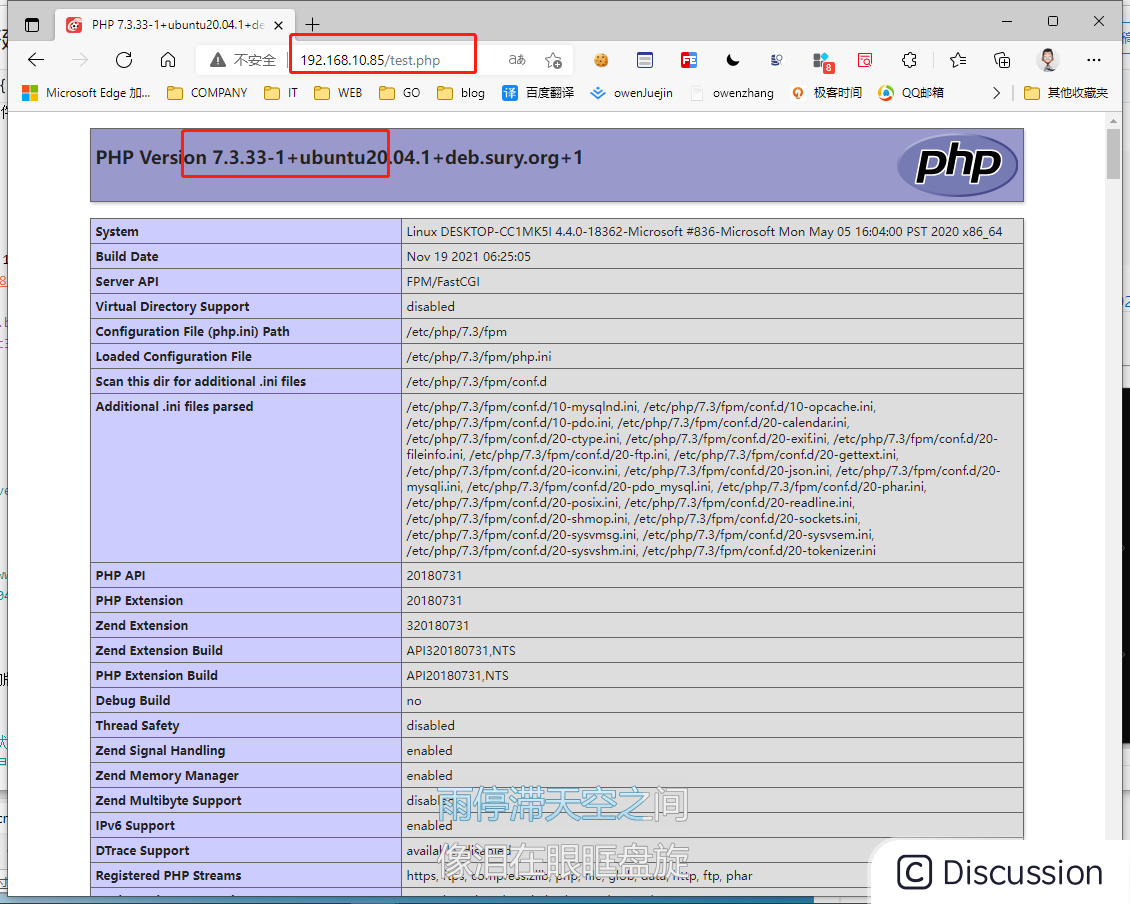Show the not secure site info warning

(x=243, y=60)
